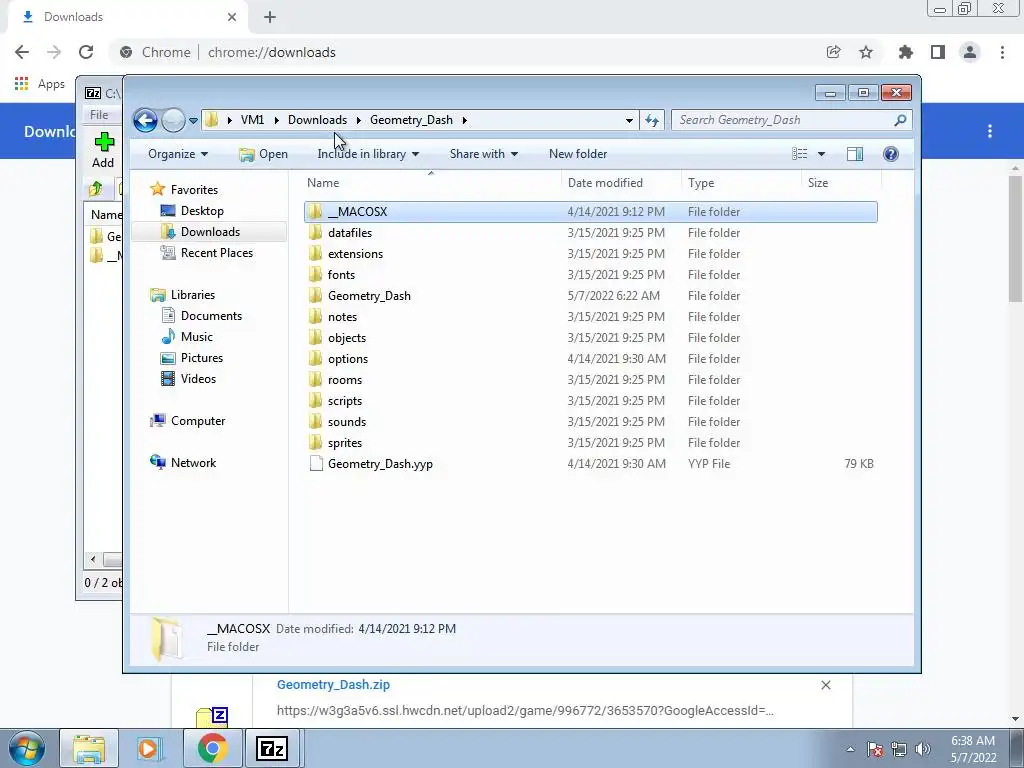Image resolution: width=1024 pixels, height=768 pixels.
Task: Click the Explorer Back arrow button
Action: [145, 120]
